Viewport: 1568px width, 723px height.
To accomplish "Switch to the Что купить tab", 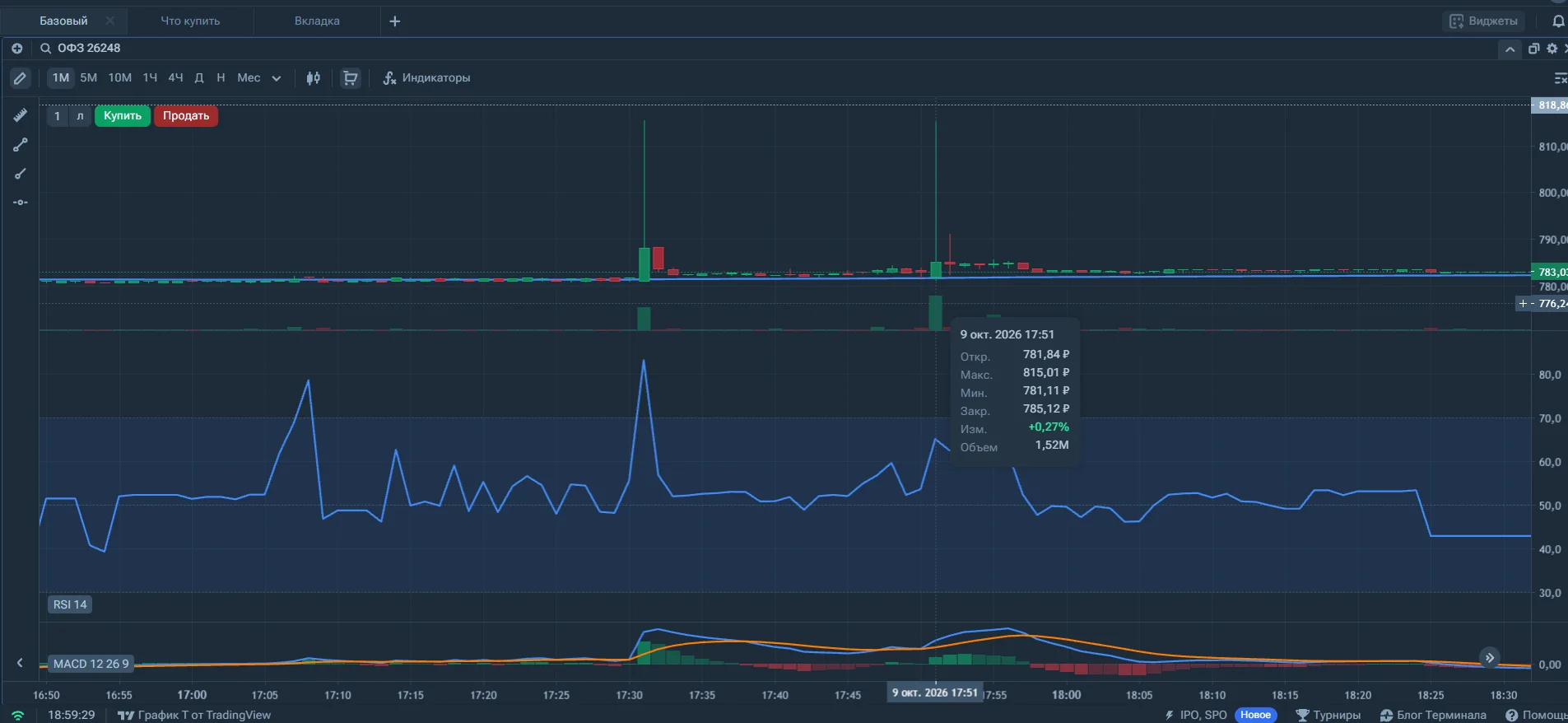I will click(190, 21).
